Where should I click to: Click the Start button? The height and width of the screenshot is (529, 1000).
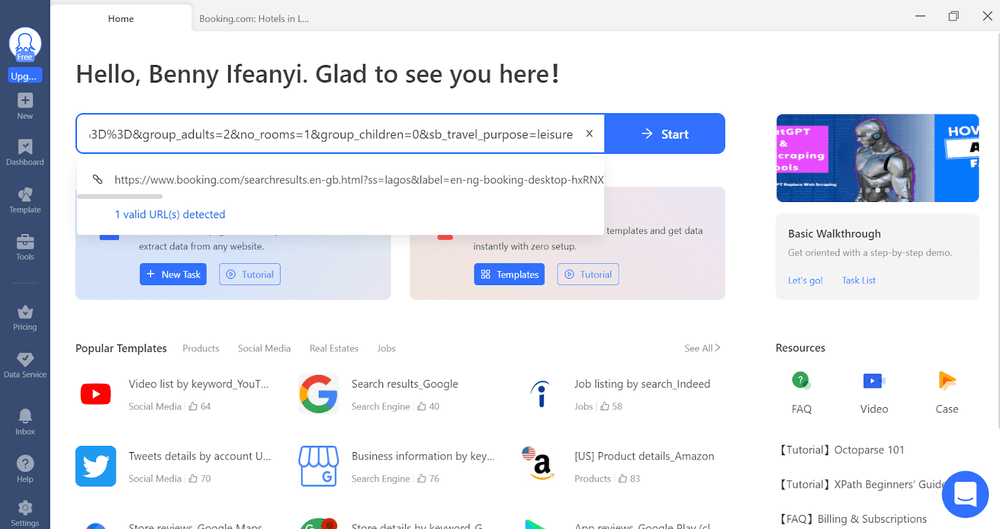click(665, 134)
